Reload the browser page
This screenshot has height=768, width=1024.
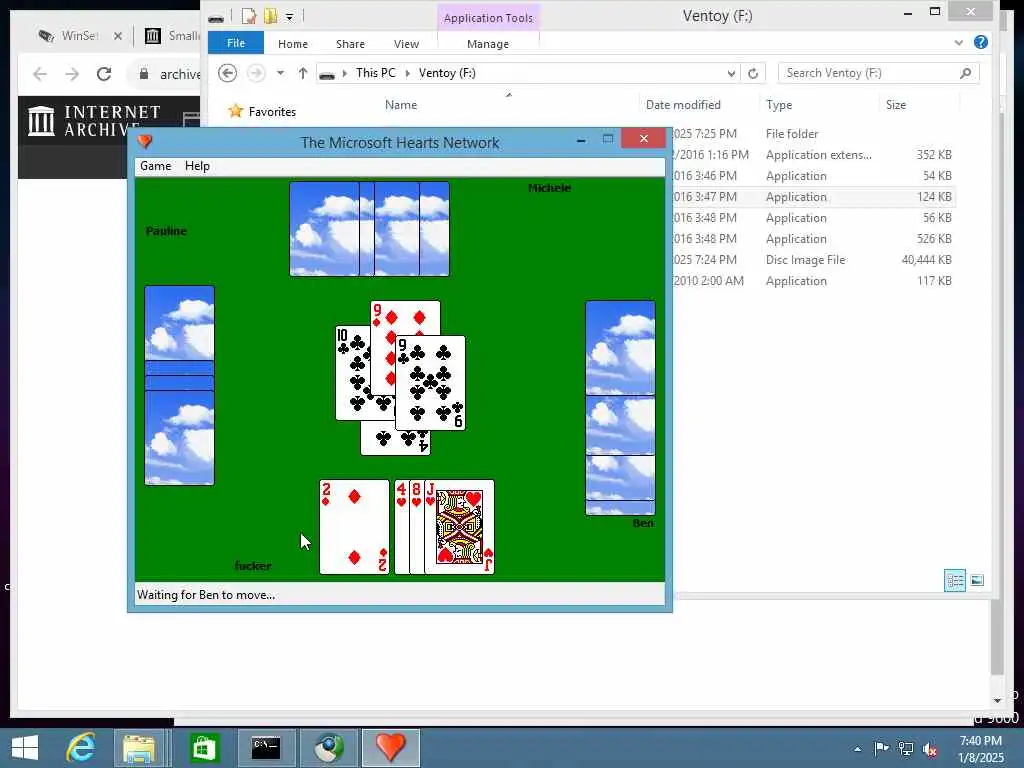point(104,74)
